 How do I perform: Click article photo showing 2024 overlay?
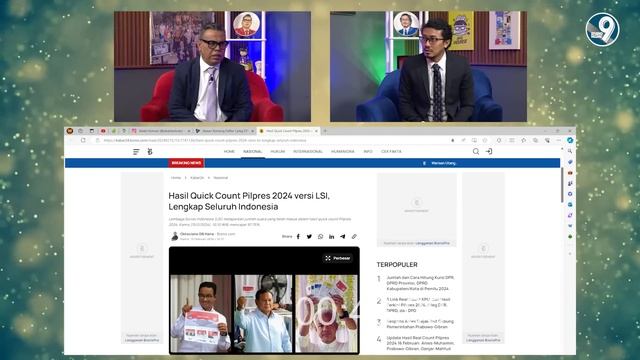point(327,313)
